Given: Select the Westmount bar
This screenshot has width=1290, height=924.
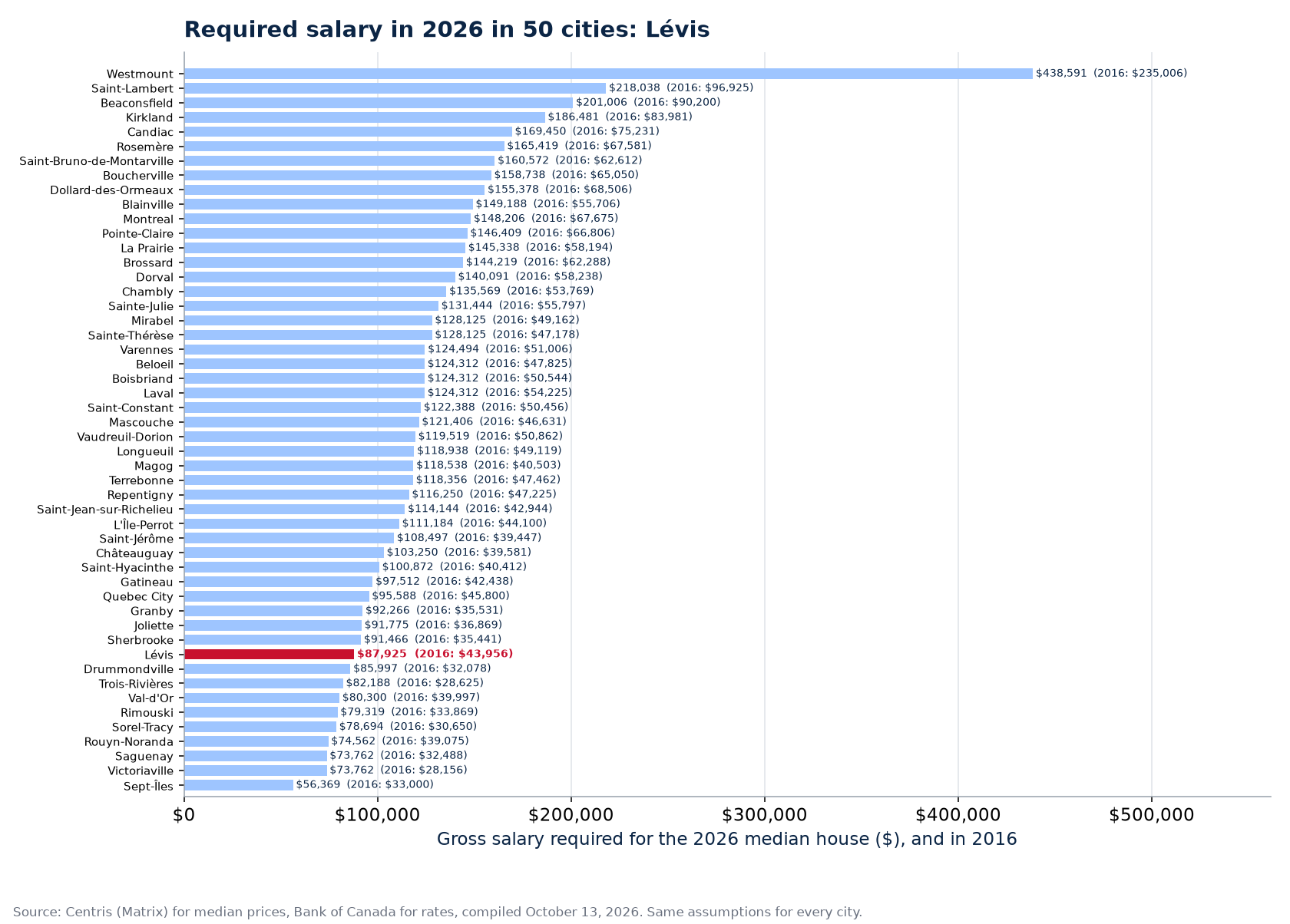Looking at the screenshot, I should (608, 74).
